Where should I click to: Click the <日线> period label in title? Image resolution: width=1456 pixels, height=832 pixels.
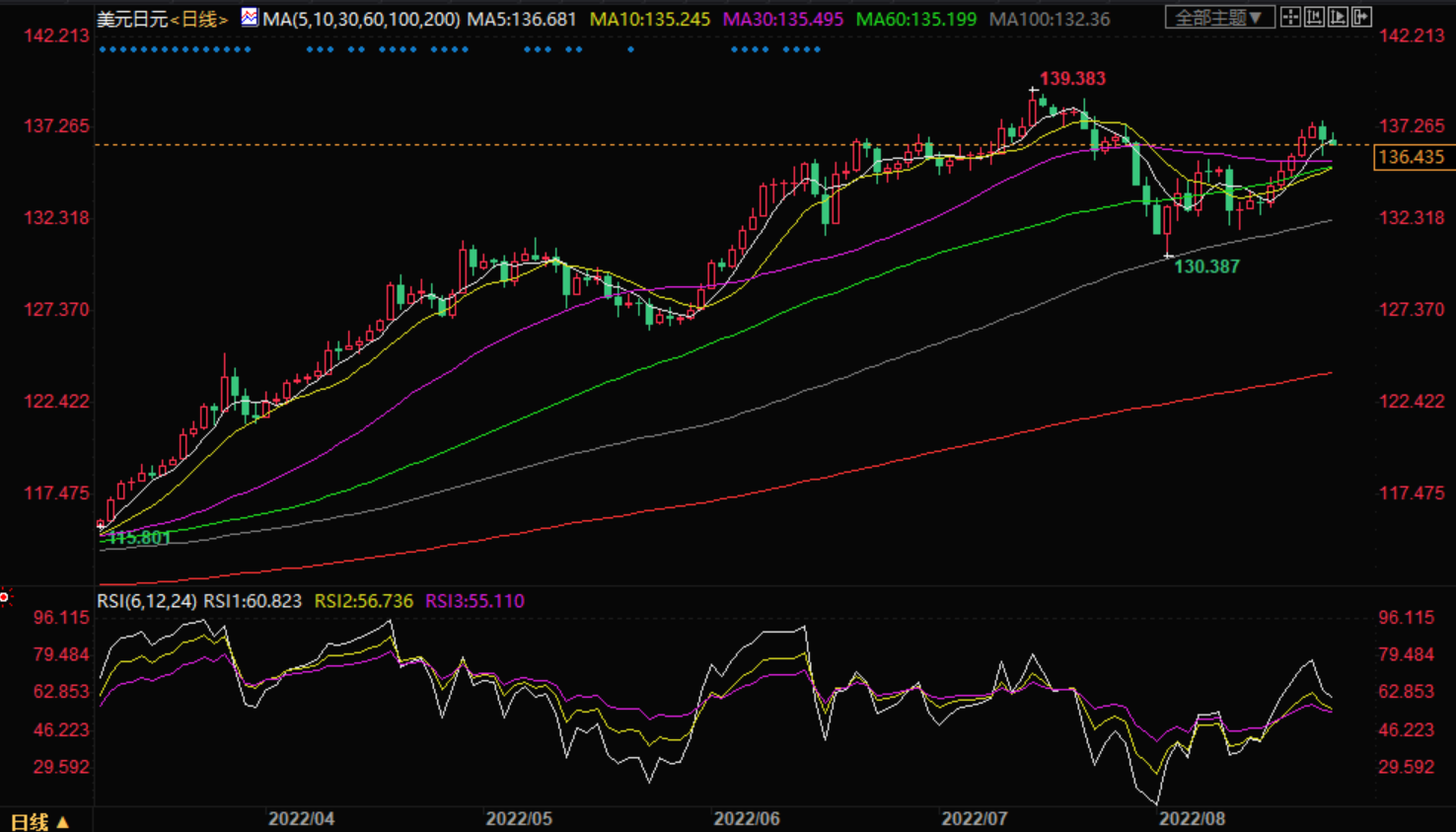pyautogui.click(x=199, y=19)
